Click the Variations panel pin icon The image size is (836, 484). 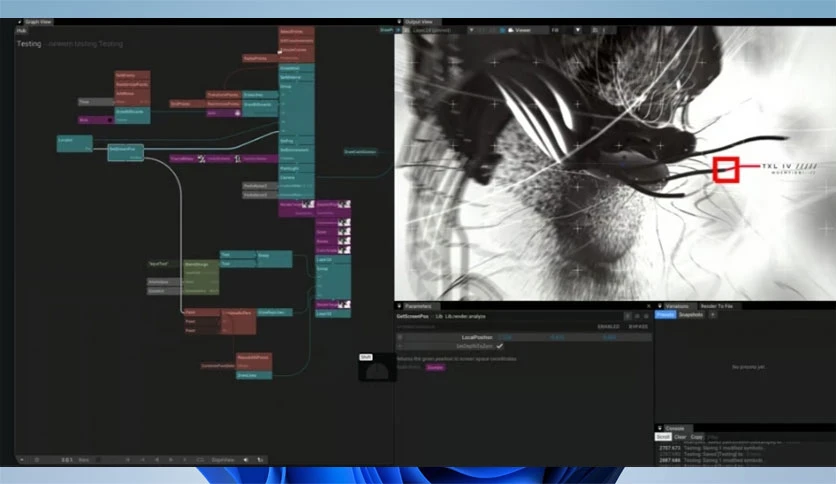pyautogui.click(x=660, y=306)
